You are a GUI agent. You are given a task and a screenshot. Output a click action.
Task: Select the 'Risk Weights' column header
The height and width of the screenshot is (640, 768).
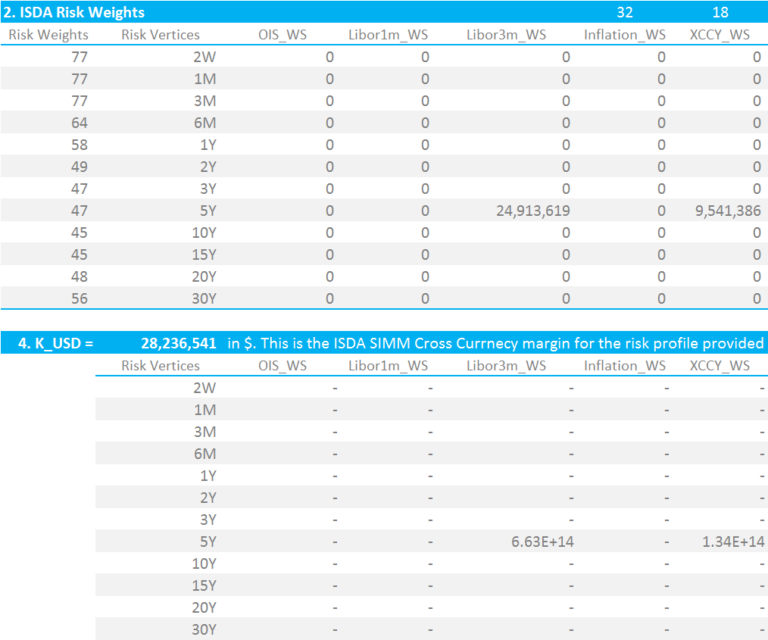coord(48,35)
